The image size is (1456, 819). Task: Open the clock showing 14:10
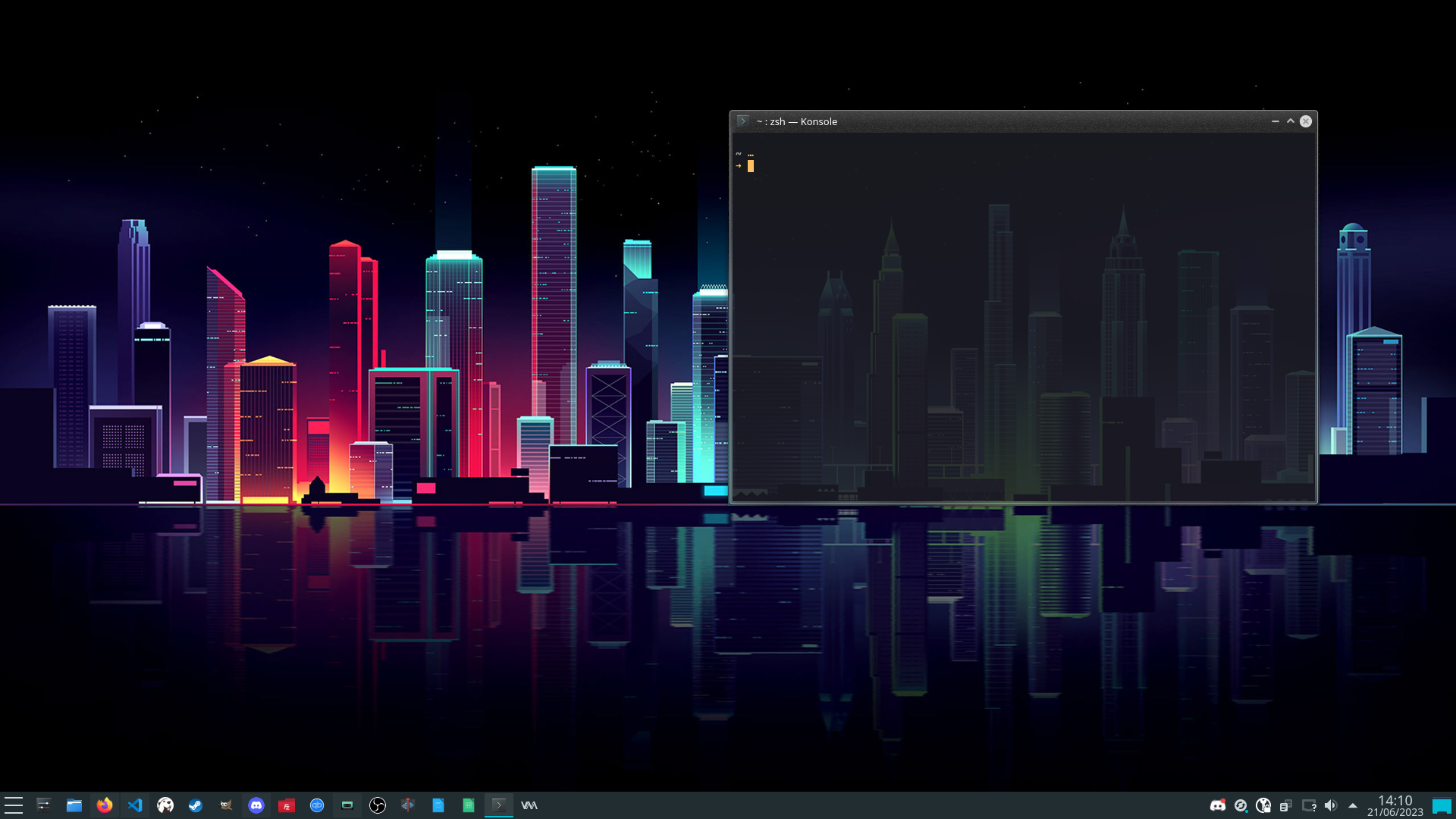pyautogui.click(x=1395, y=805)
